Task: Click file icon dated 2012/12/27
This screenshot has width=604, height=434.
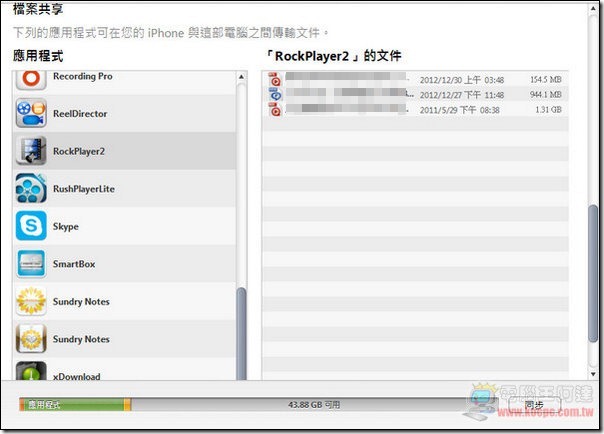Action: (275, 94)
